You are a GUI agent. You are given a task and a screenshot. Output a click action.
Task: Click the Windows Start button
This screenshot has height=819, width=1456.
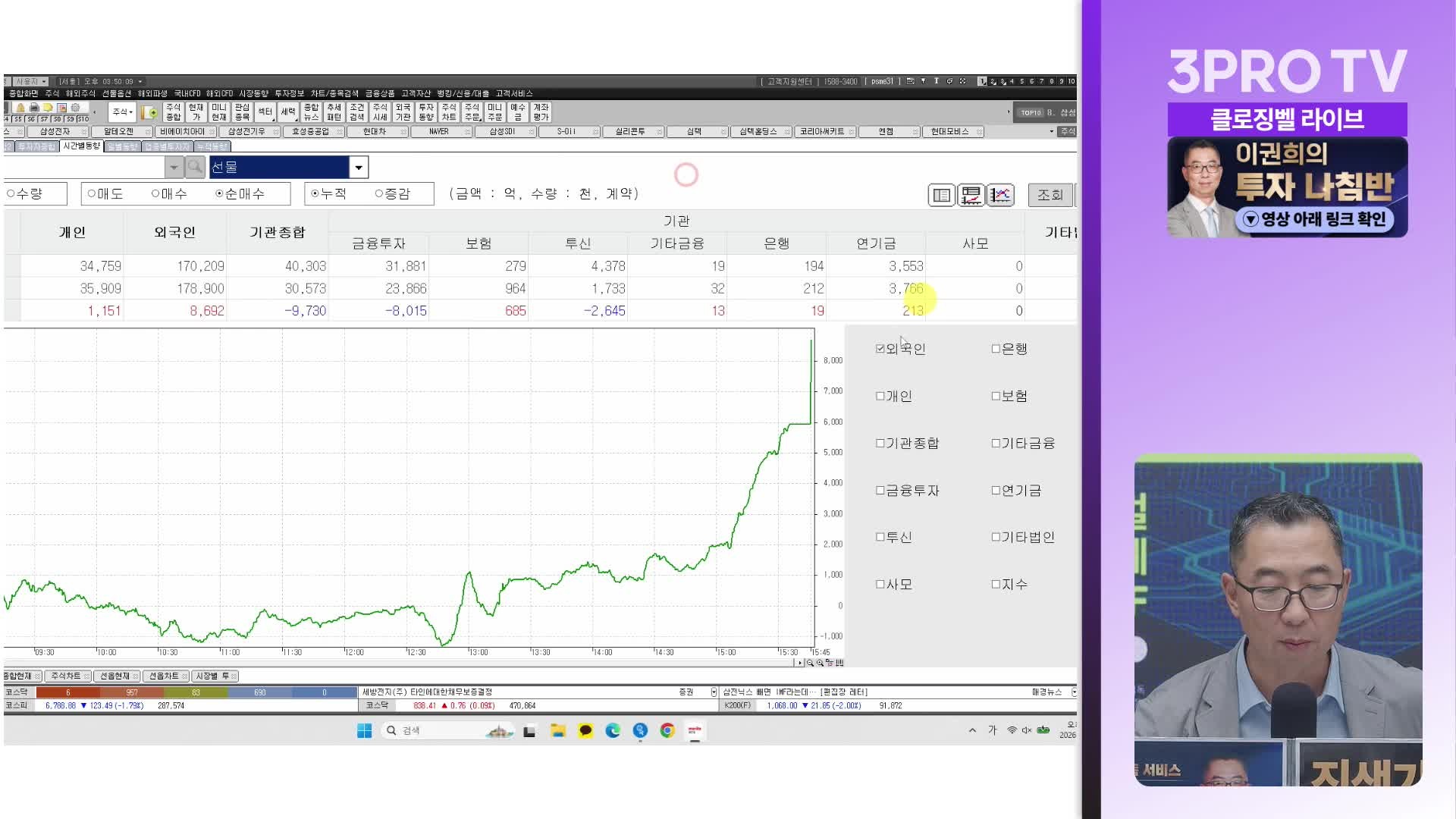point(364,730)
